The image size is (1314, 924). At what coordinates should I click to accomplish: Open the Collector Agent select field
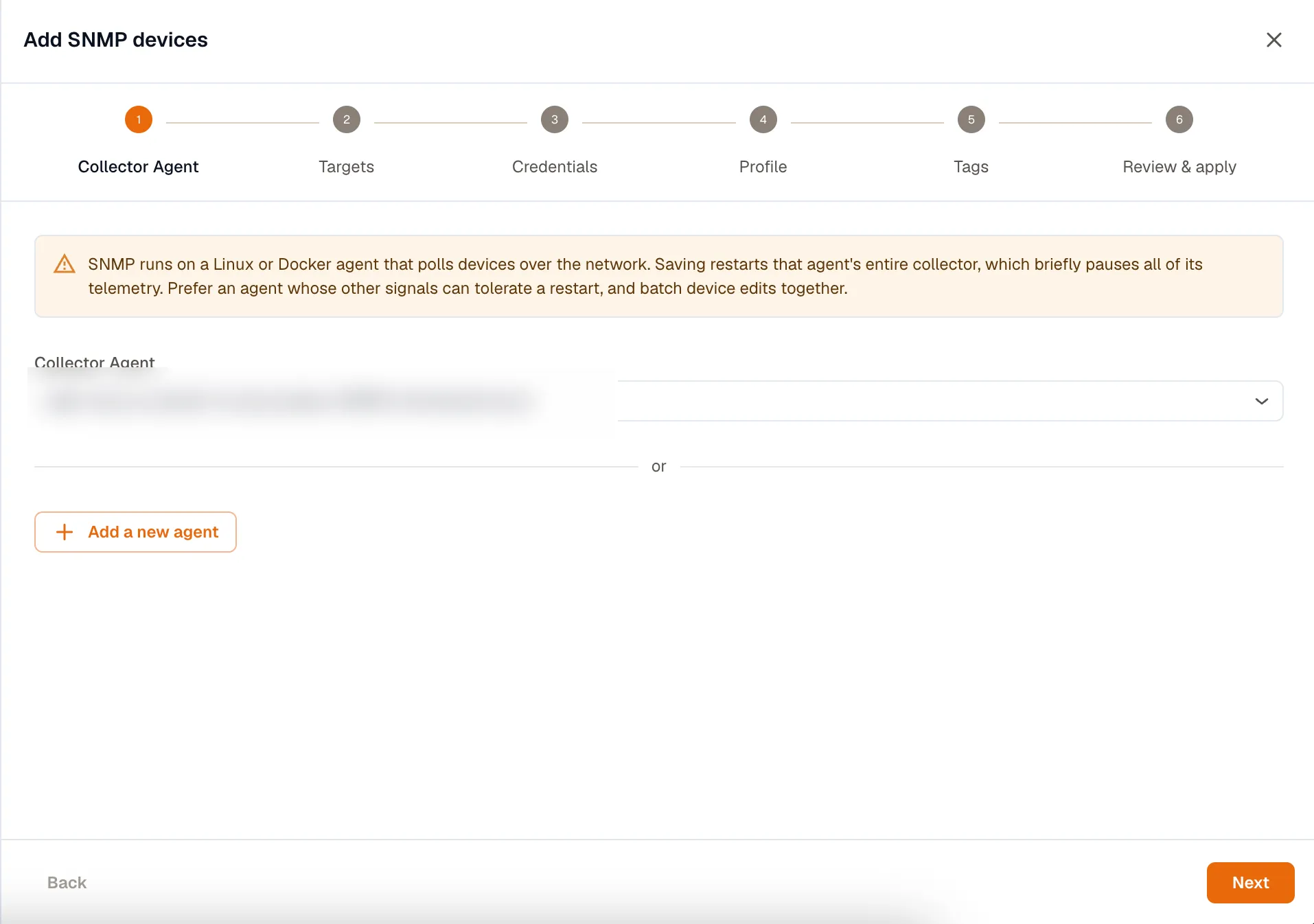click(658, 401)
